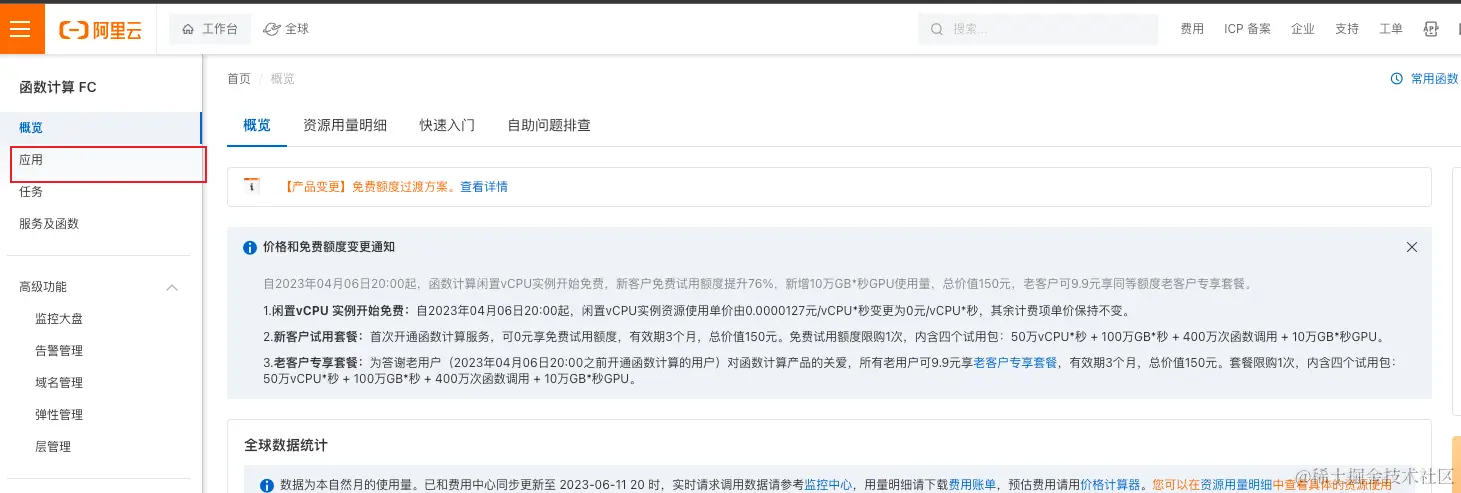The image size is (1461, 493).
Task: Click the 常用函数 clock icon
Action: click(1397, 79)
